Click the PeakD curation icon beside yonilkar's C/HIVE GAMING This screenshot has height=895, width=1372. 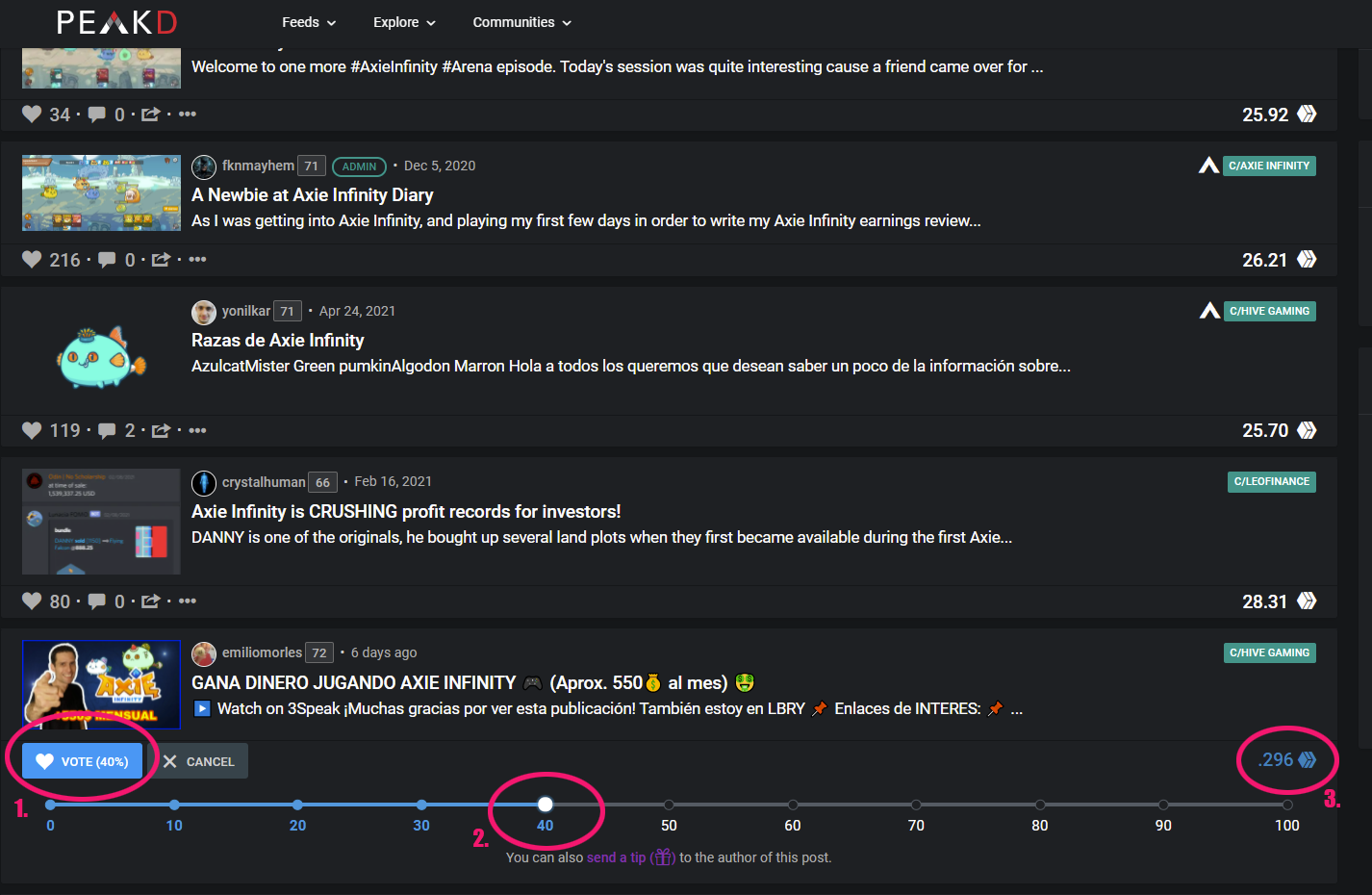(x=1210, y=311)
